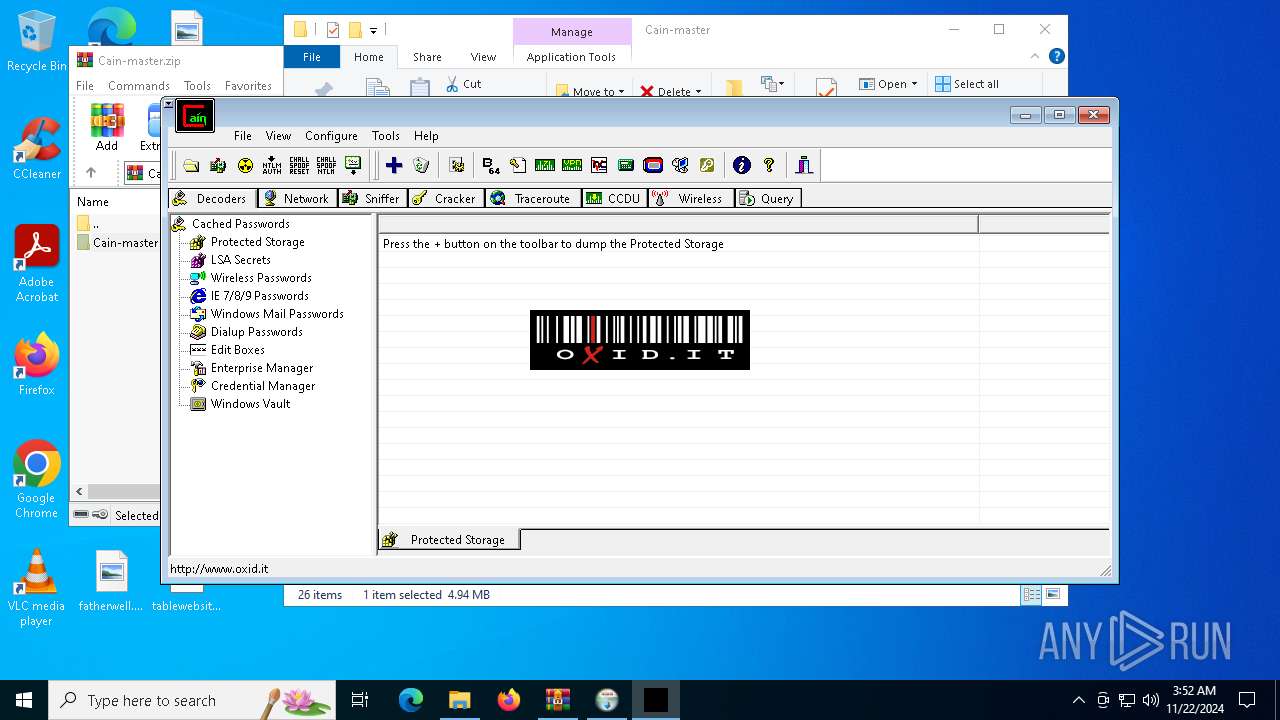This screenshot has width=1280, height=720.
Task: Select Wireless Passwords in the tree
Action: [261, 278]
